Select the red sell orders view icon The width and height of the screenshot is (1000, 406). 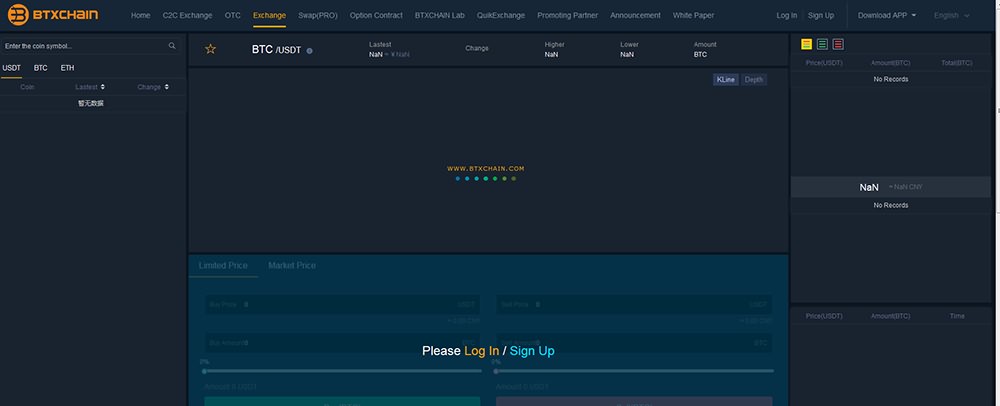click(x=838, y=44)
